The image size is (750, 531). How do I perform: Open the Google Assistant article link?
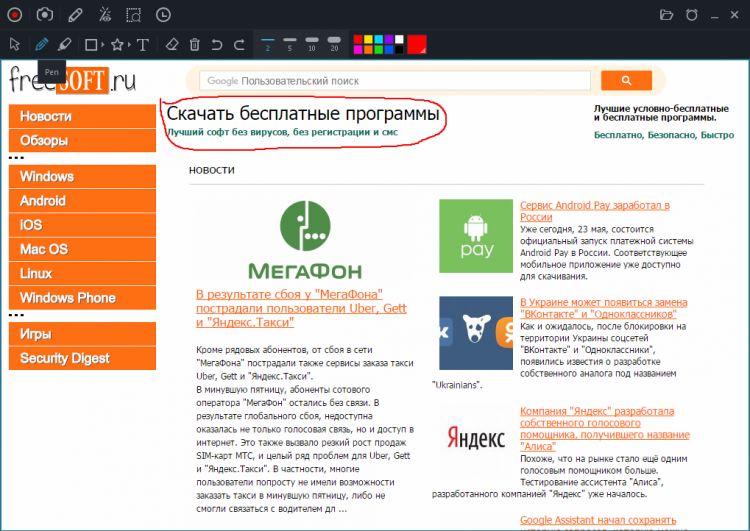click(598, 520)
